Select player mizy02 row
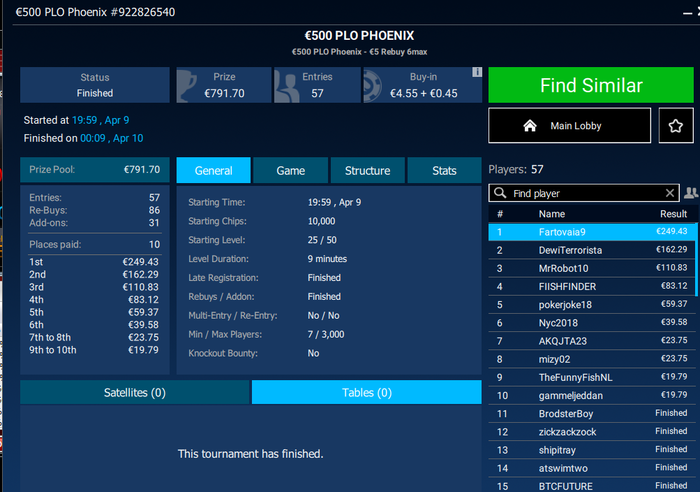This screenshot has height=492, width=700. click(592, 359)
